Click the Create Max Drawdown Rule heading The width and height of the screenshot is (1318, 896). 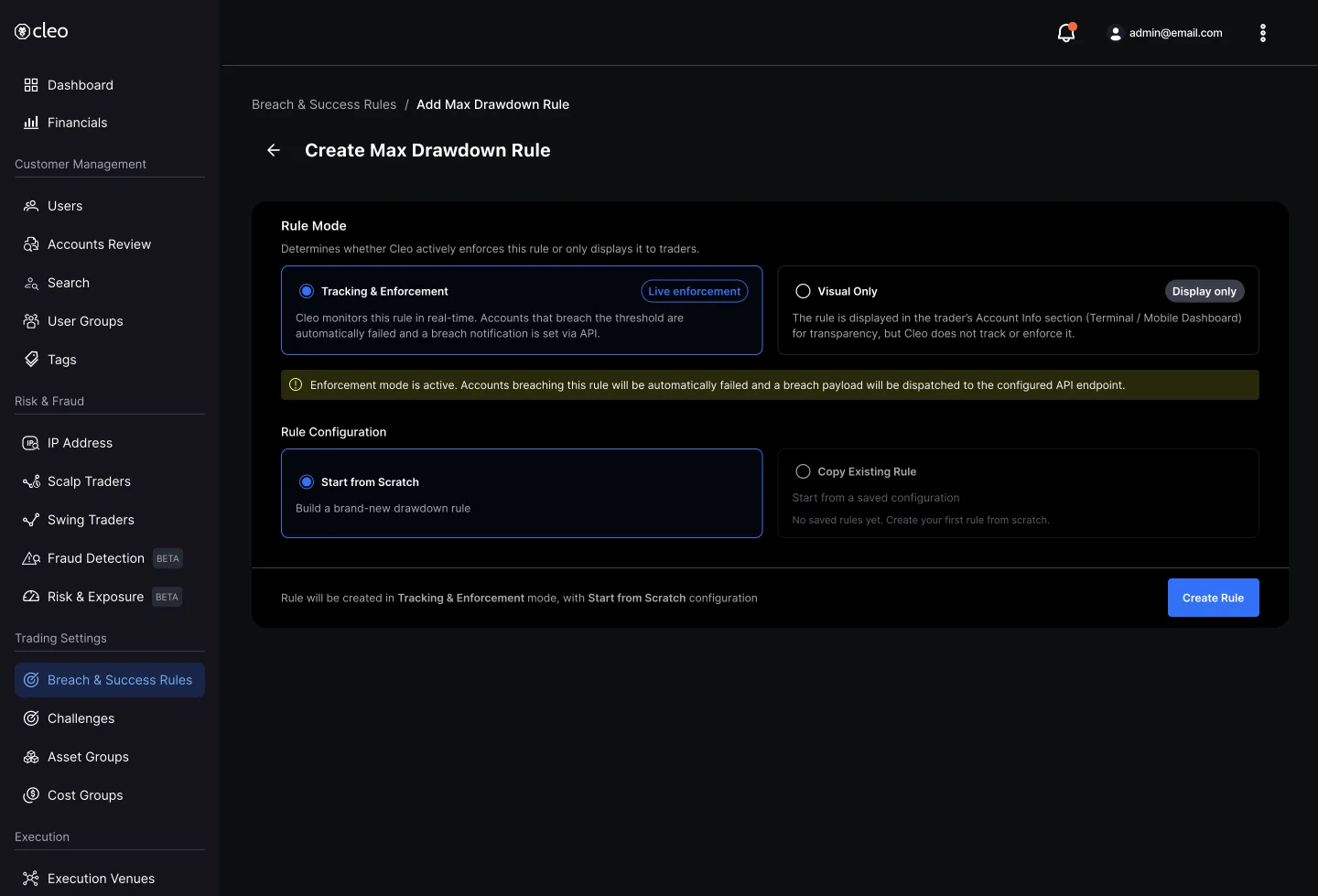pos(427,150)
